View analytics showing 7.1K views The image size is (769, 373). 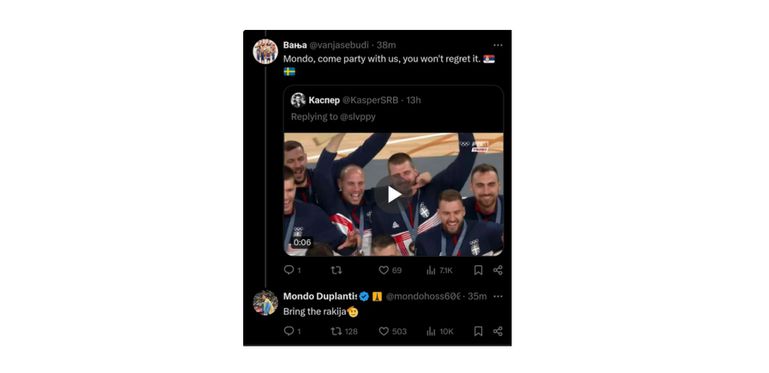pyautogui.click(x=439, y=270)
